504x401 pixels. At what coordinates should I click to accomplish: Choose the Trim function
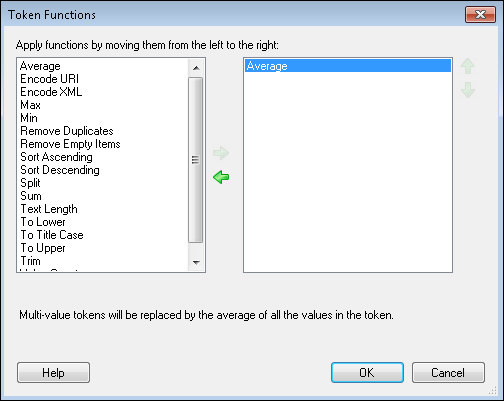[30, 261]
